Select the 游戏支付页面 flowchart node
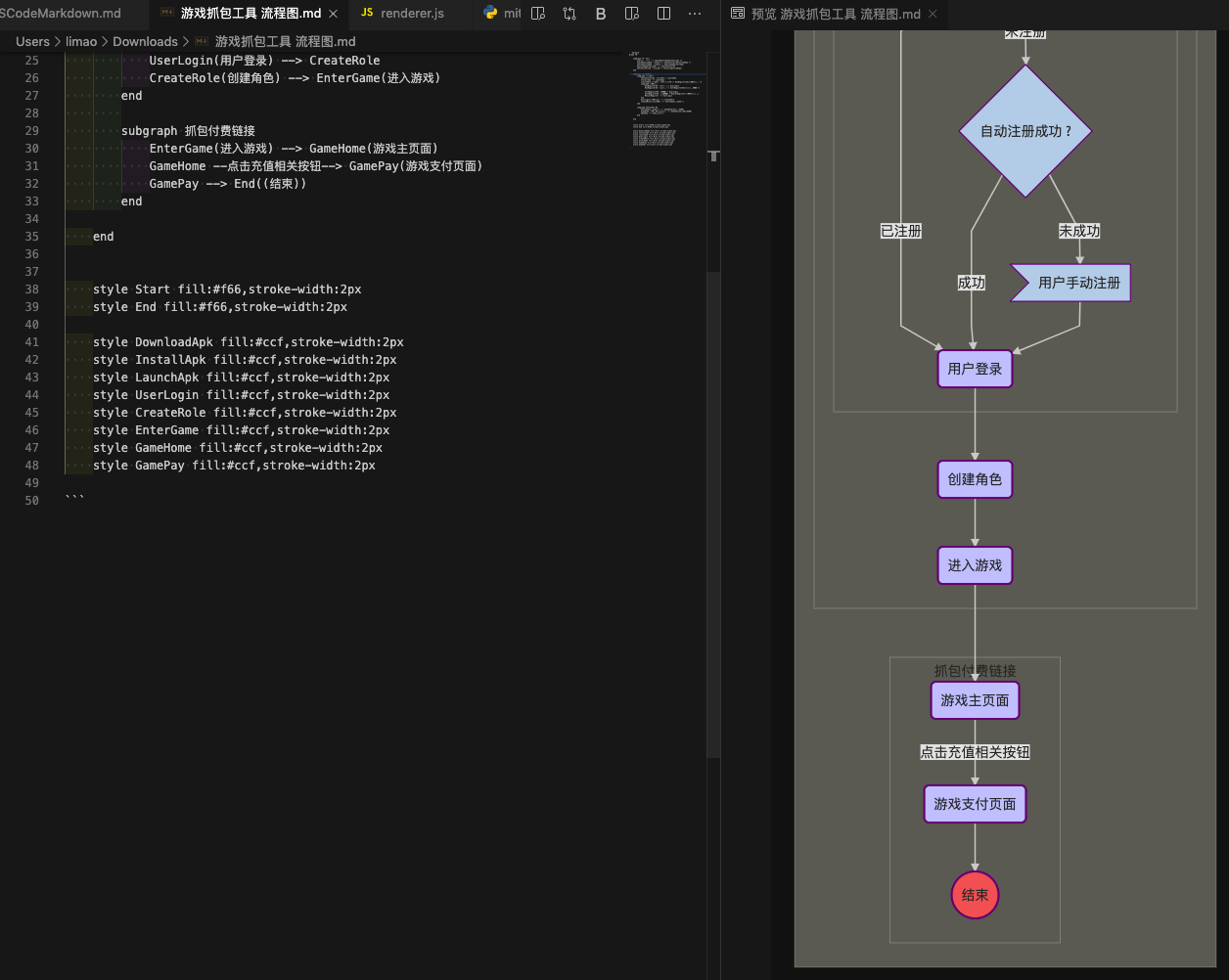This screenshot has height=980, width=1229. [x=975, y=804]
